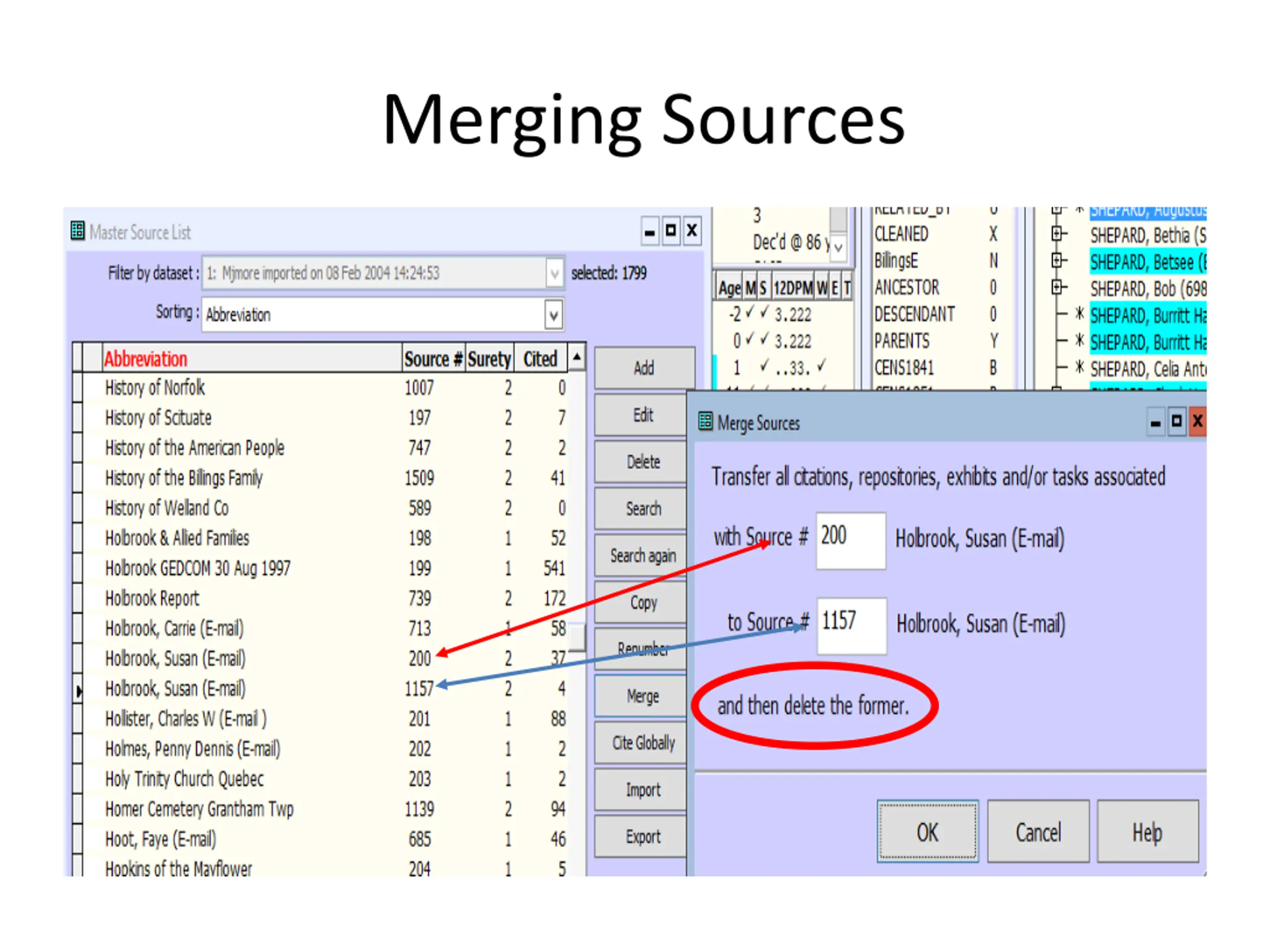Minimize the Merge Sources dialog
1270x952 pixels.
tap(1156, 423)
